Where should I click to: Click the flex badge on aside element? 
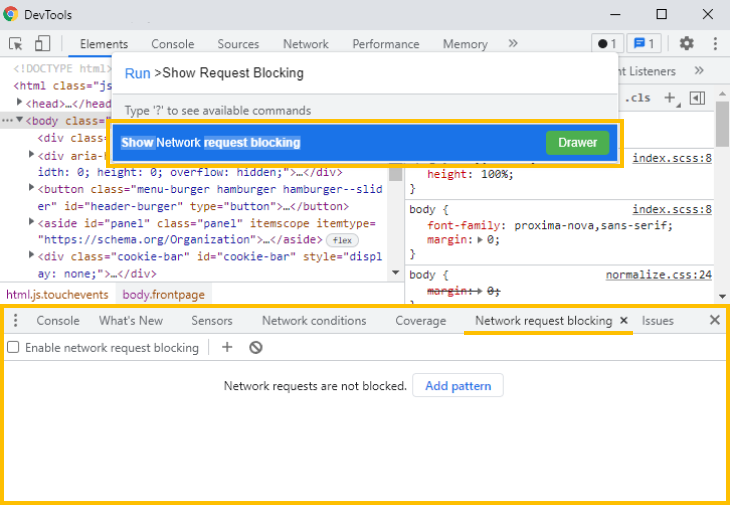343,240
